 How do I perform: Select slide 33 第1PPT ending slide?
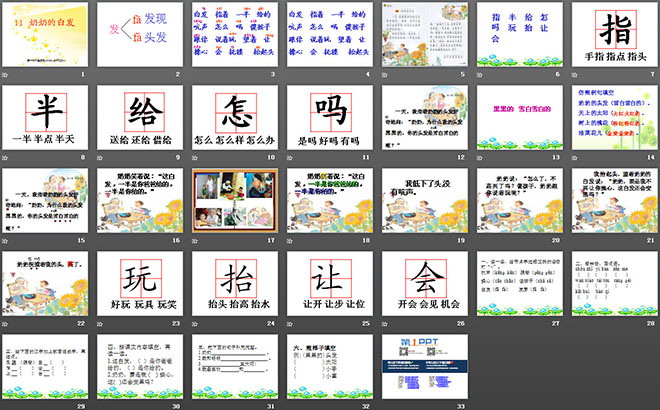(x=425, y=367)
